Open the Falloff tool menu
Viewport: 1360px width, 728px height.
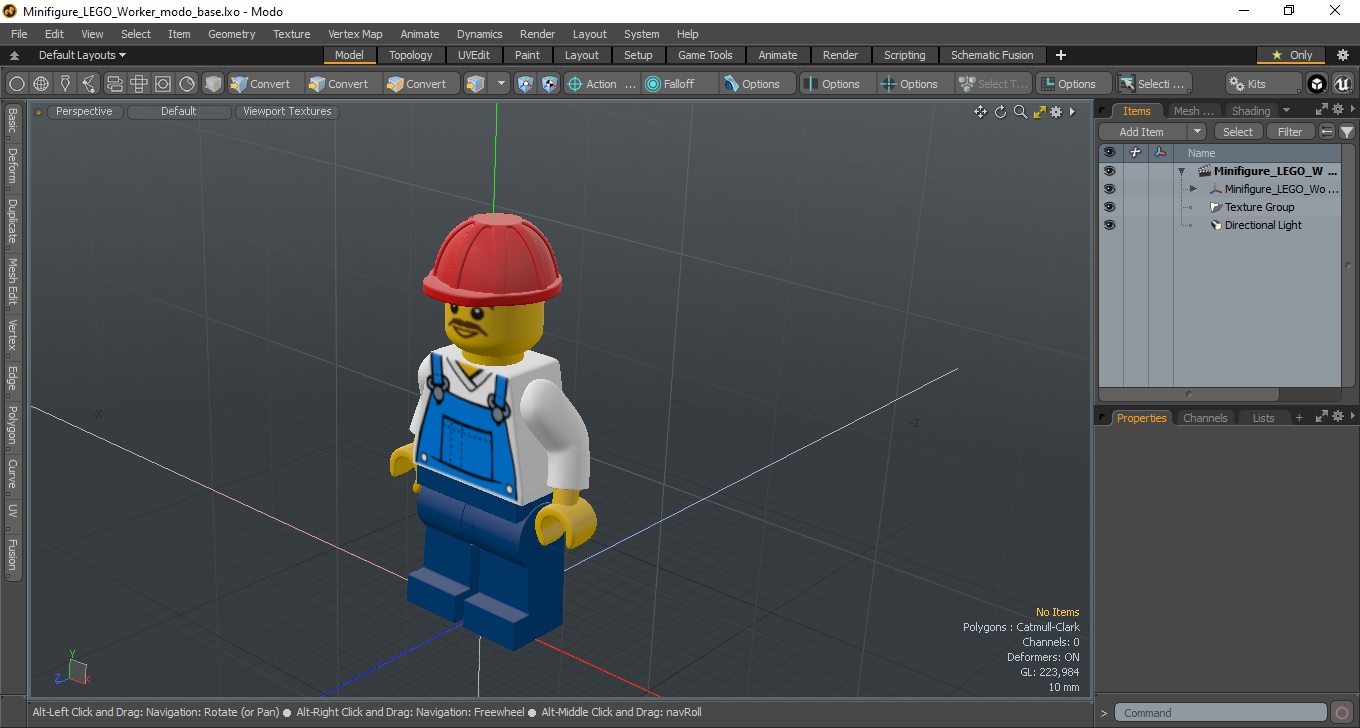click(x=680, y=84)
